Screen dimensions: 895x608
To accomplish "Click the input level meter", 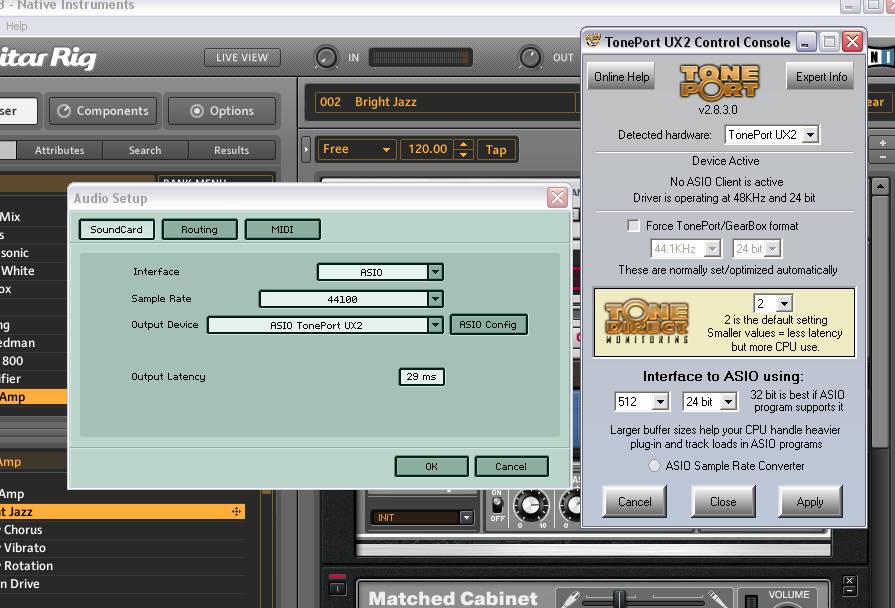I will click(421, 58).
